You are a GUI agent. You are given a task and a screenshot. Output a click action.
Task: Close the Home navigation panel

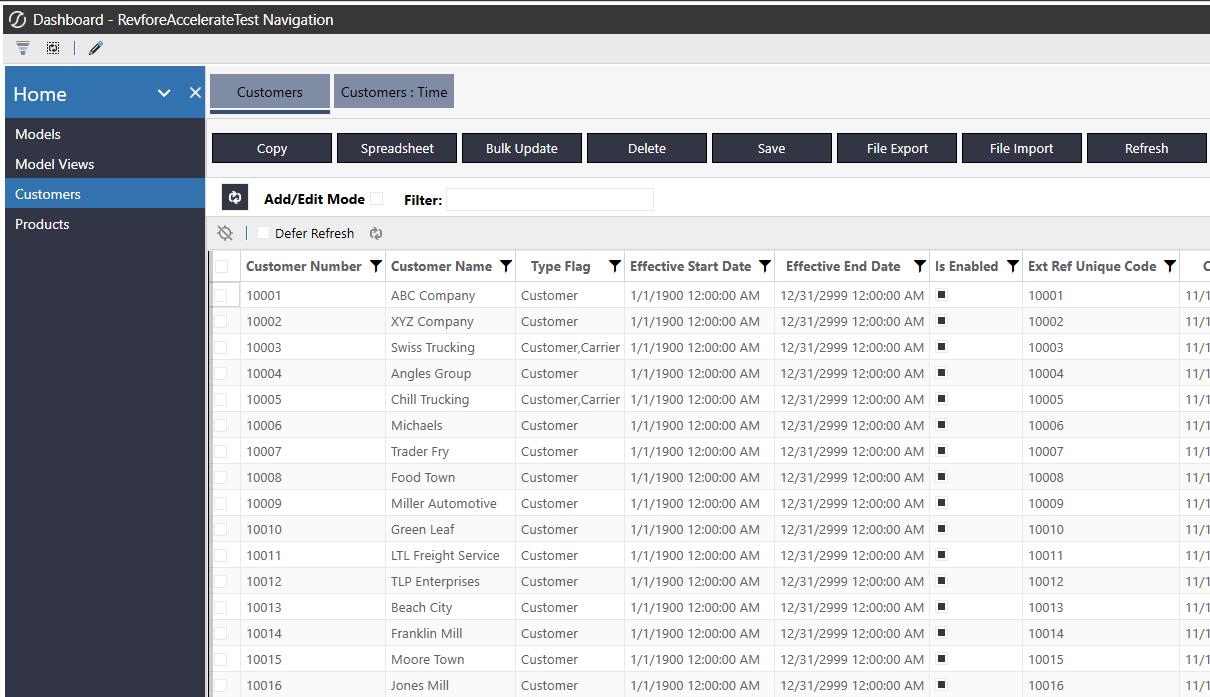[195, 93]
